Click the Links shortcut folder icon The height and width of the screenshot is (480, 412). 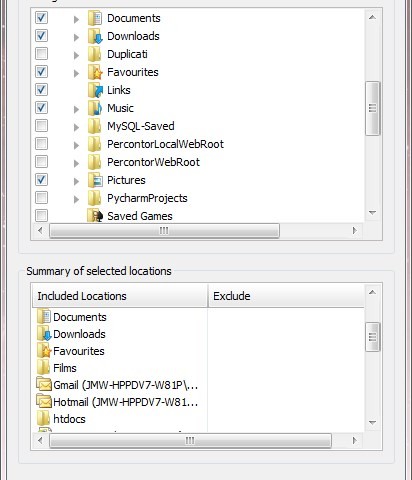coord(95,90)
